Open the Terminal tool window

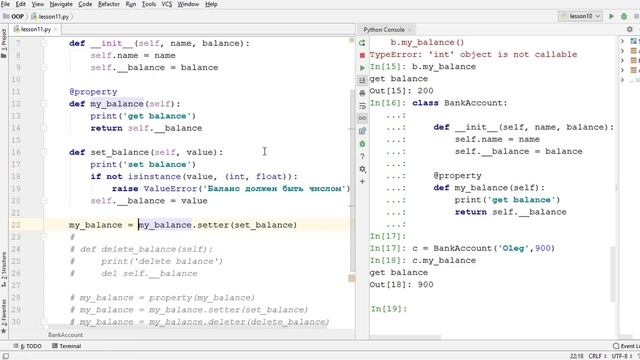click(67, 346)
